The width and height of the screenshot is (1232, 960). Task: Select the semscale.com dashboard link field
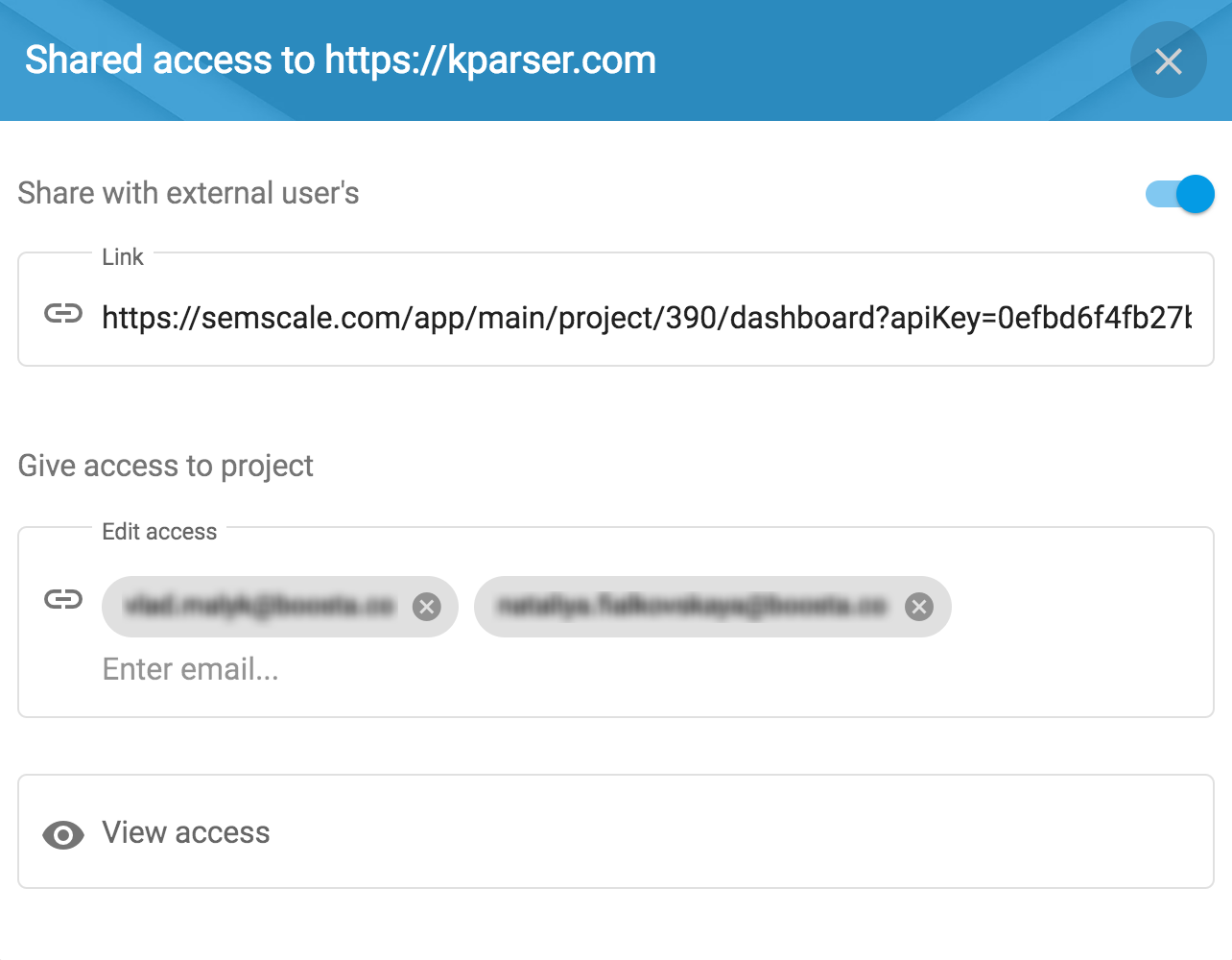[647, 317]
